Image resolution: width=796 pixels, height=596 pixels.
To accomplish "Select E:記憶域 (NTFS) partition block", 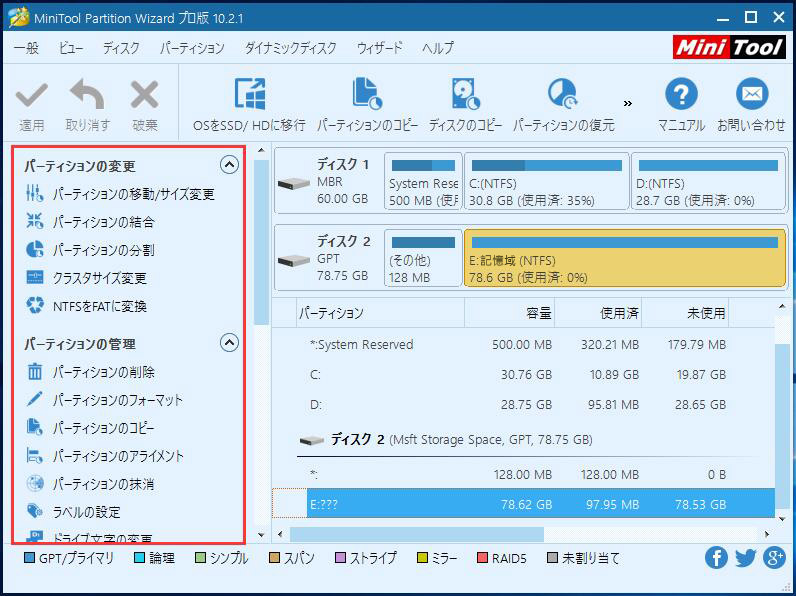I will point(625,258).
